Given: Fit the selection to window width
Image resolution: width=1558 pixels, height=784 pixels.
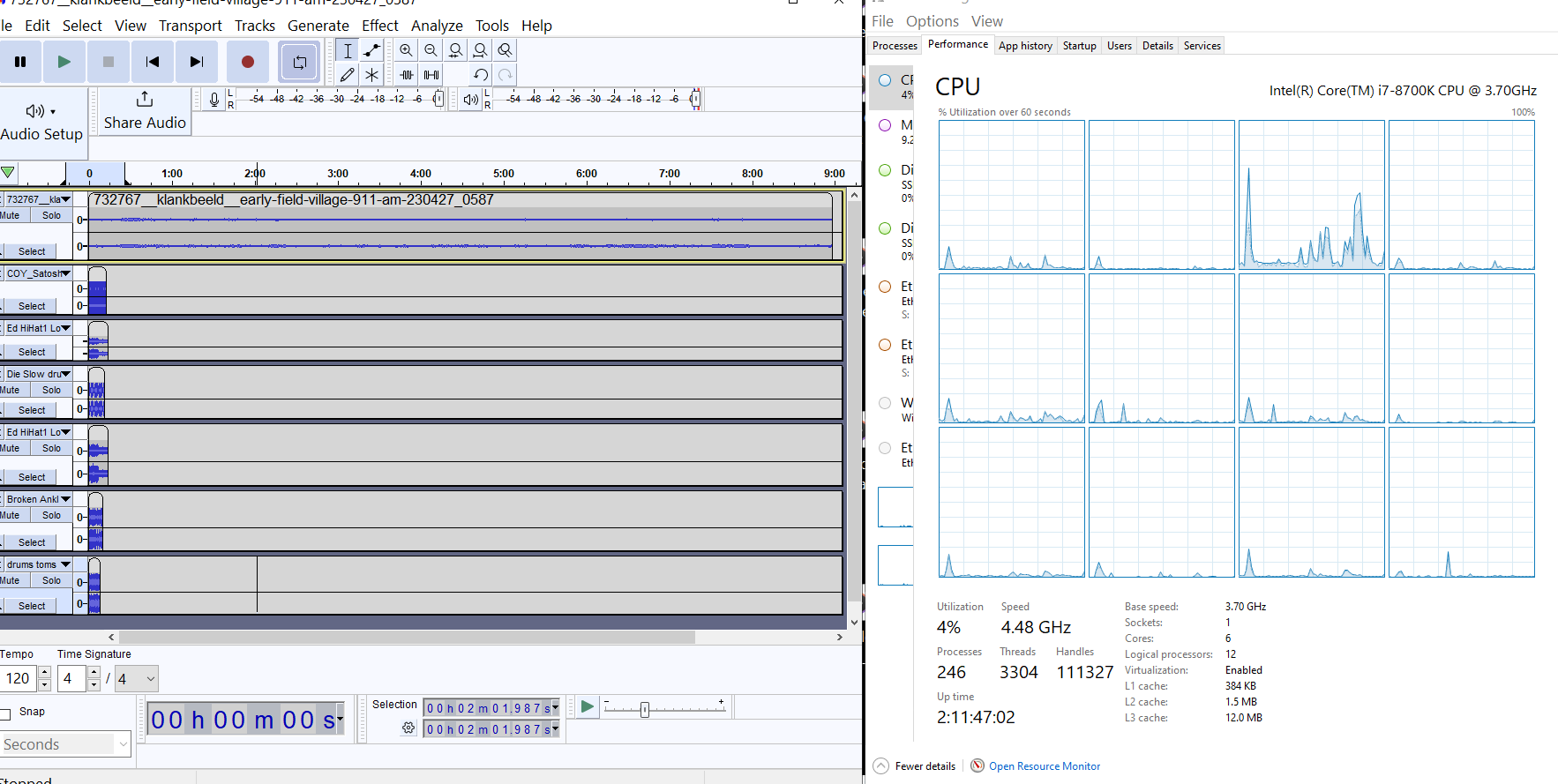Looking at the screenshot, I should [x=455, y=50].
